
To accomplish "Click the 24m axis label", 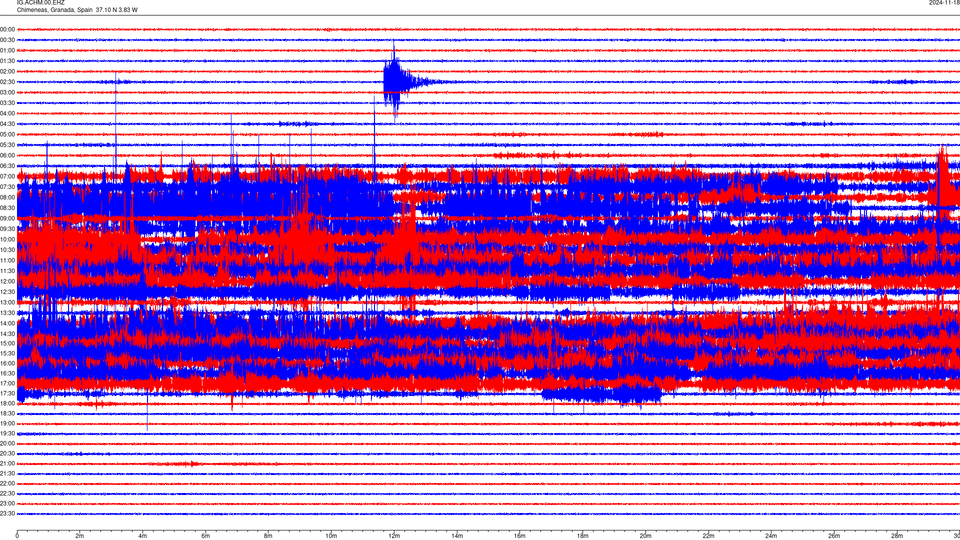I will pyautogui.click(x=771, y=536).
